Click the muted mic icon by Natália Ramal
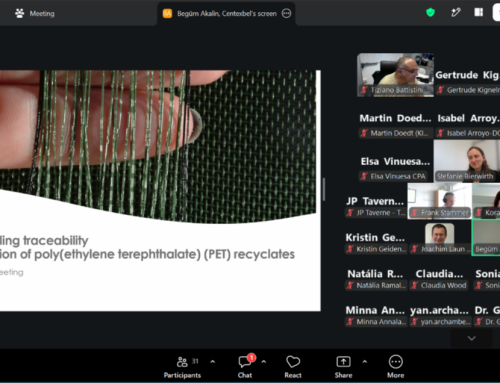 350,285
